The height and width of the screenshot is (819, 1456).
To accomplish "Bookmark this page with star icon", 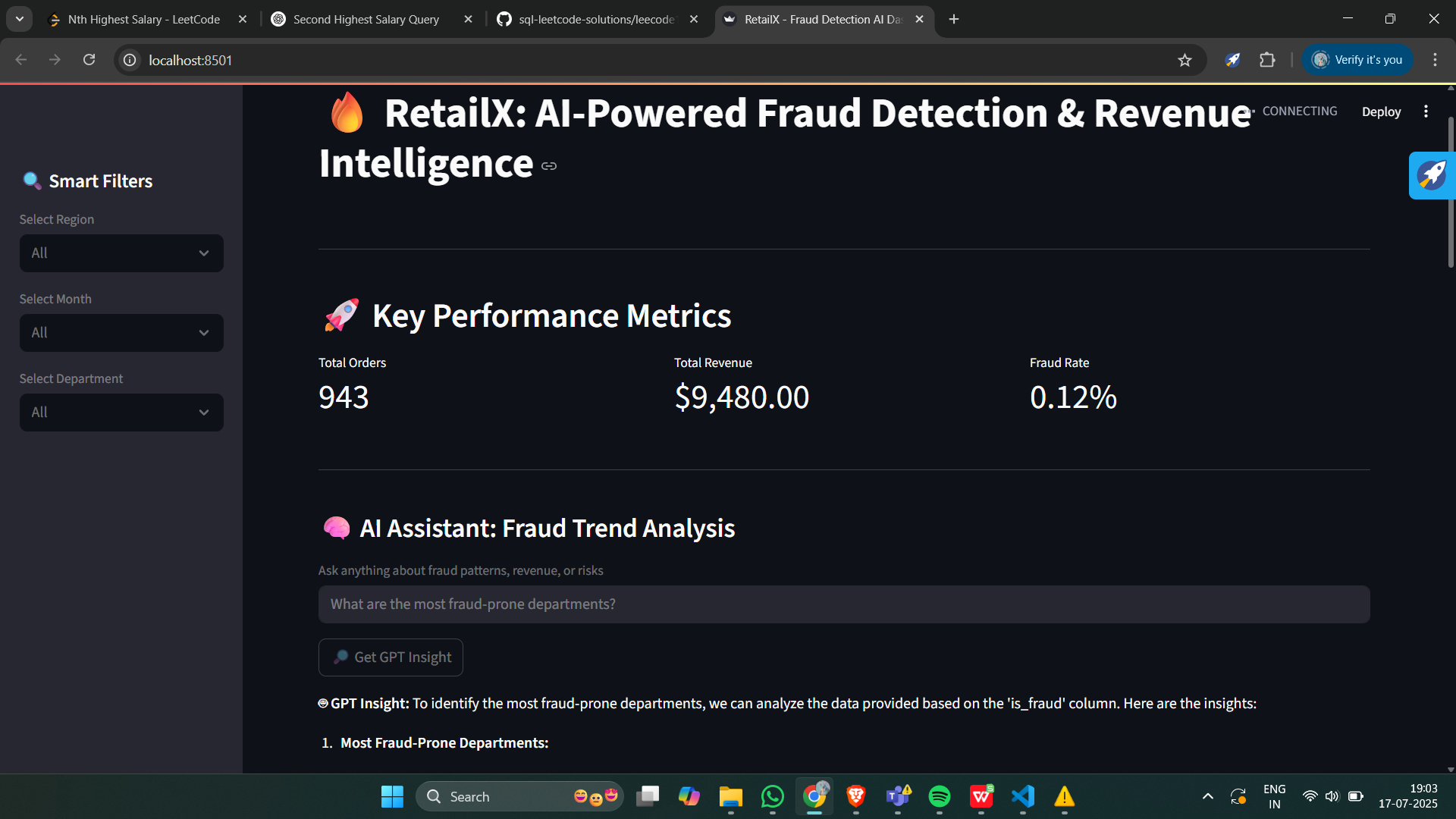I will (1185, 60).
